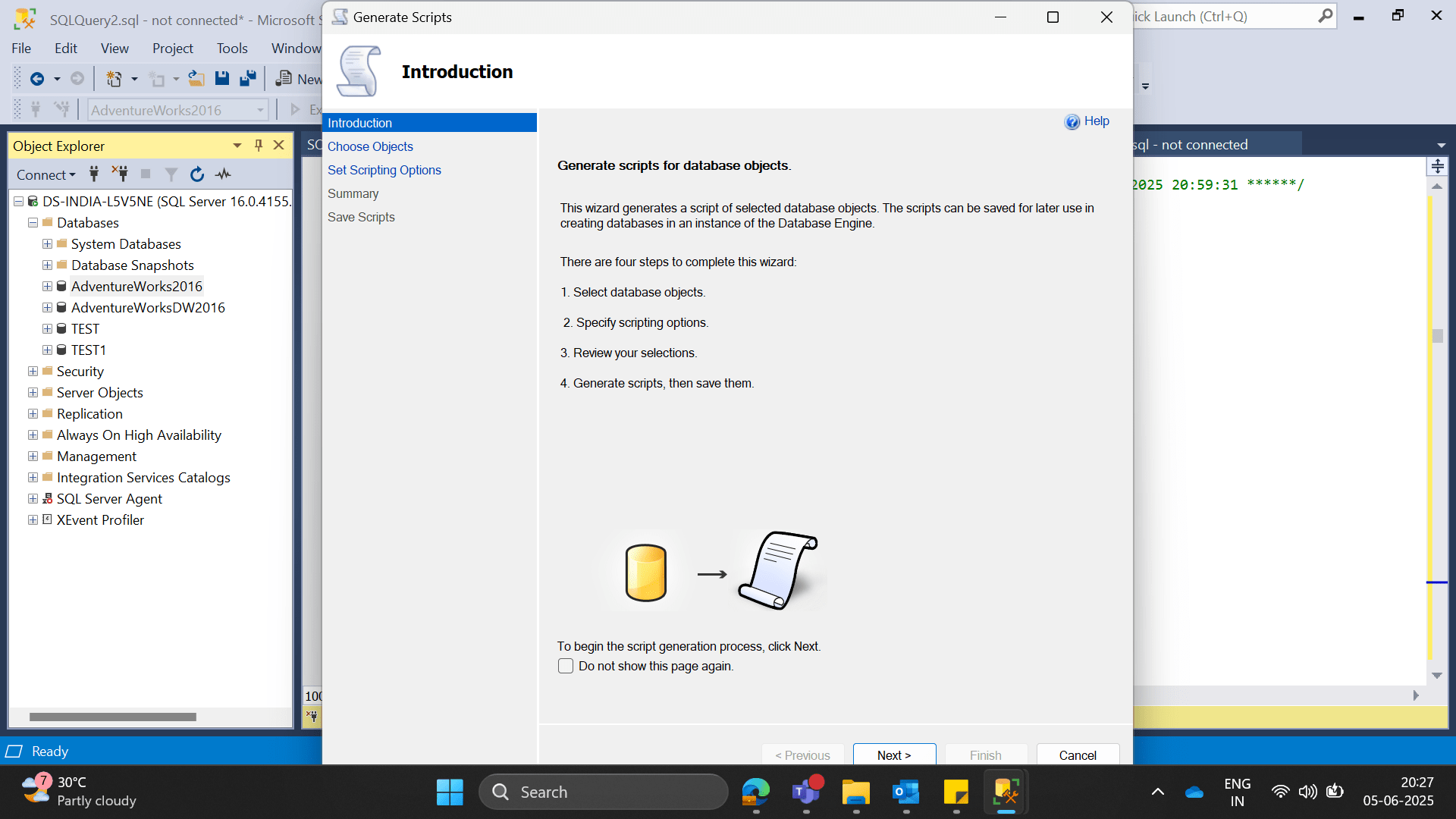1456x819 pixels.
Task: Open the Connect dropdown in Object Explorer
Action: point(45,175)
